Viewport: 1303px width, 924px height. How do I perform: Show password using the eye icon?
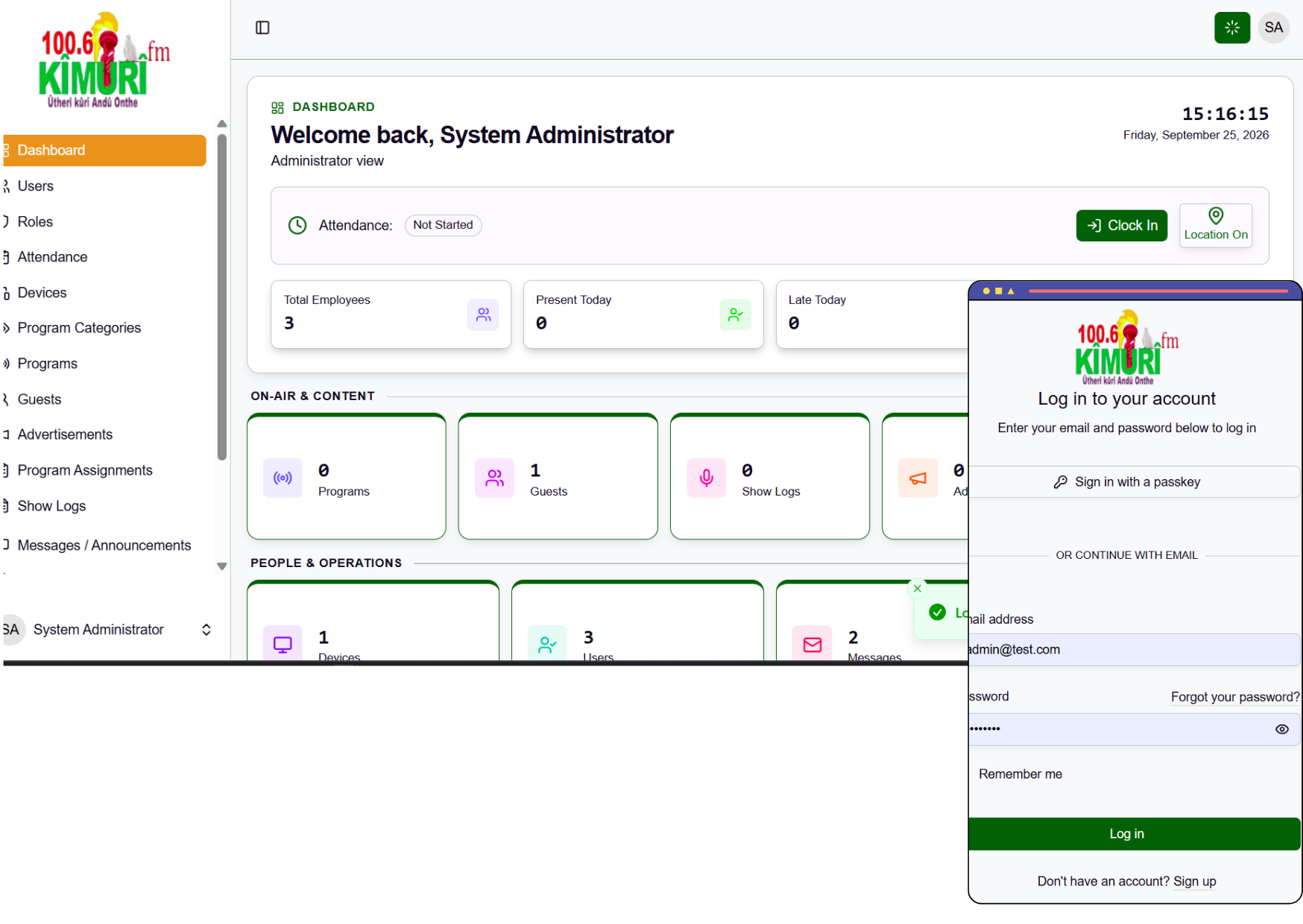[1282, 730]
